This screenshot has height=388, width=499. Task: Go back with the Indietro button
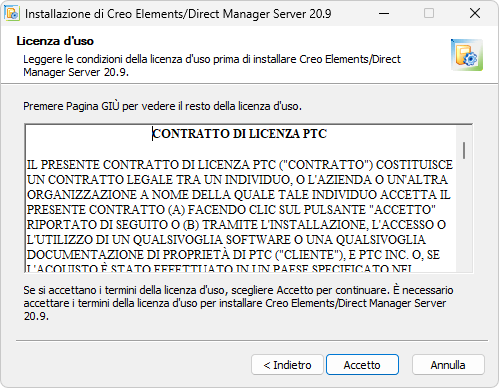click(x=287, y=365)
